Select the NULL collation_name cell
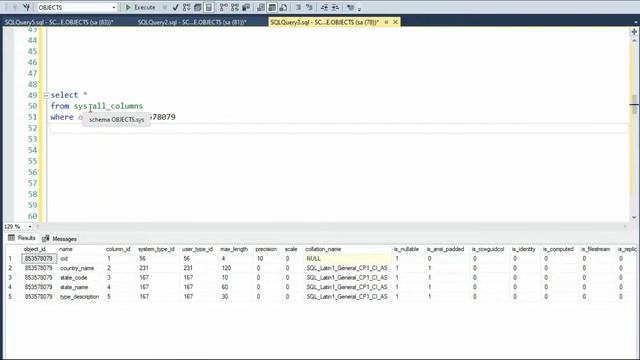The width and height of the screenshot is (640, 360). [347, 258]
